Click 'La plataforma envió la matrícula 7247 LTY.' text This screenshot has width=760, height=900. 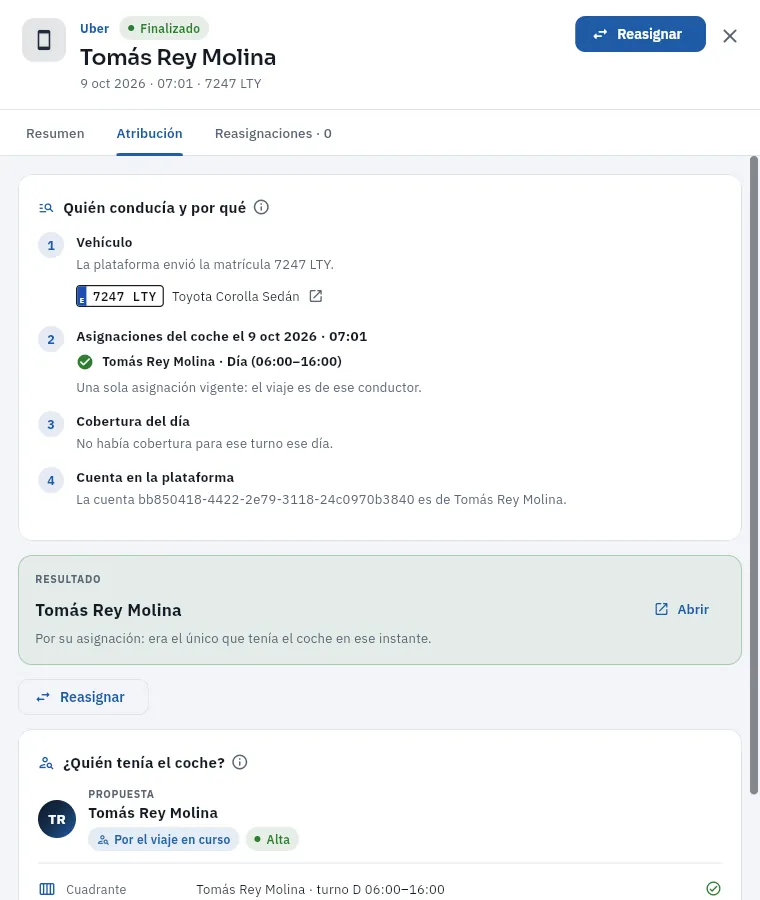pos(205,265)
